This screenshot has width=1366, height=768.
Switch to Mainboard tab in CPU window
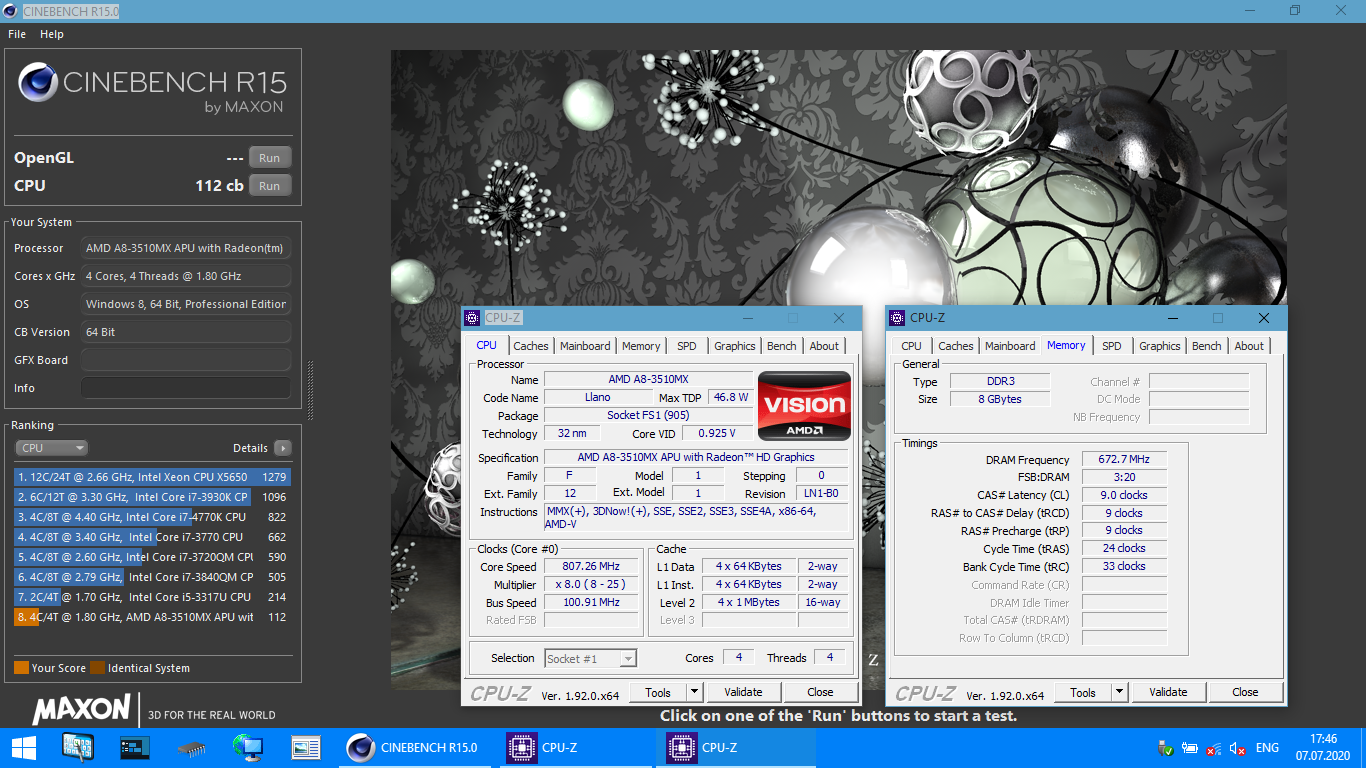point(585,346)
